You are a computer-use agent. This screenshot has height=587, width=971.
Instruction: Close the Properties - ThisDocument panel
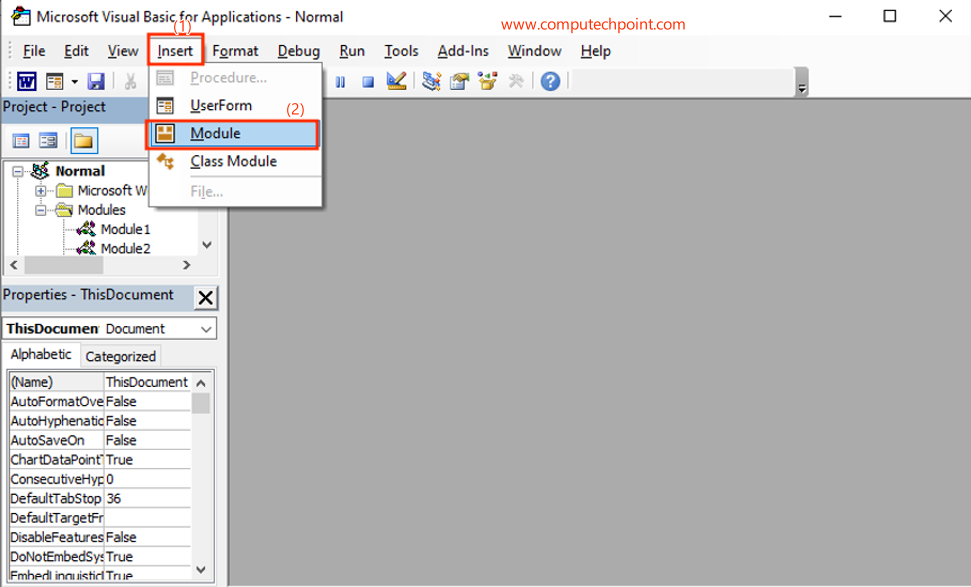[206, 298]
